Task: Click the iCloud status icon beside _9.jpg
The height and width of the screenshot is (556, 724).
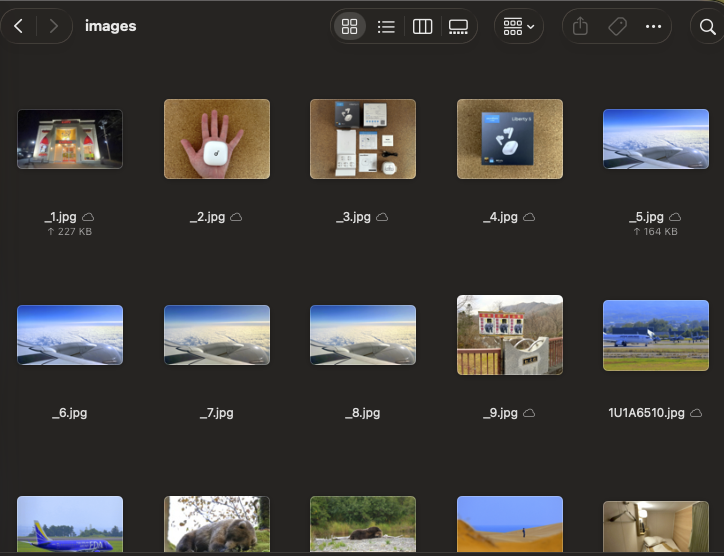Action: click(x=529, y=413)
